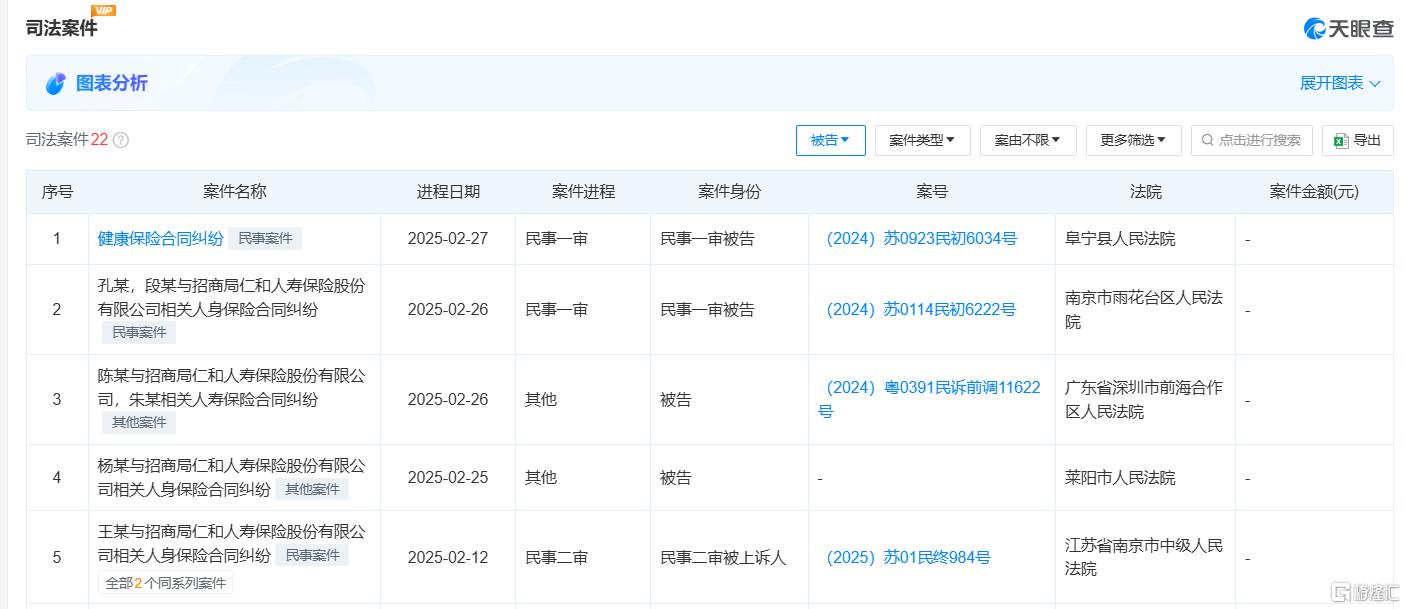Click the 导出 export button
1406x609 pixels.
pos(1358,140)
